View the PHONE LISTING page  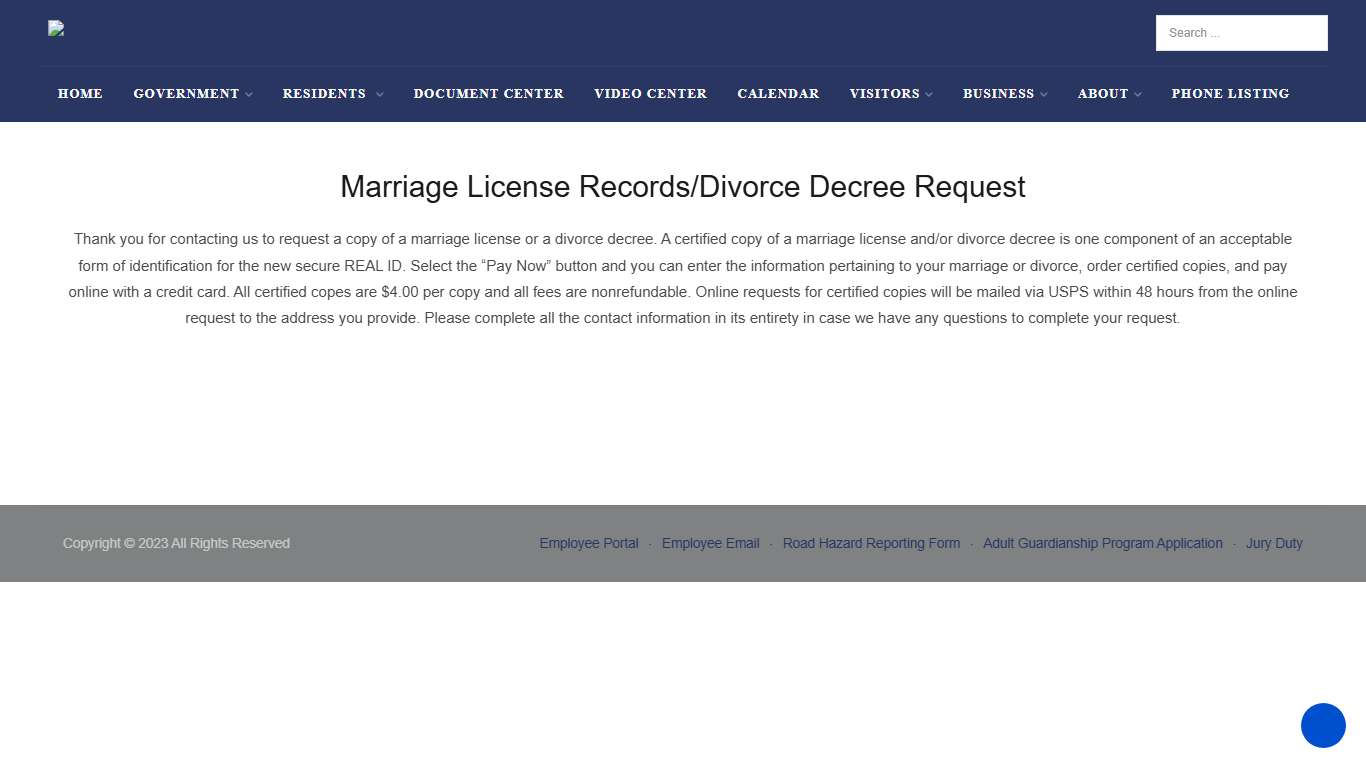(x=1230, y=93)
